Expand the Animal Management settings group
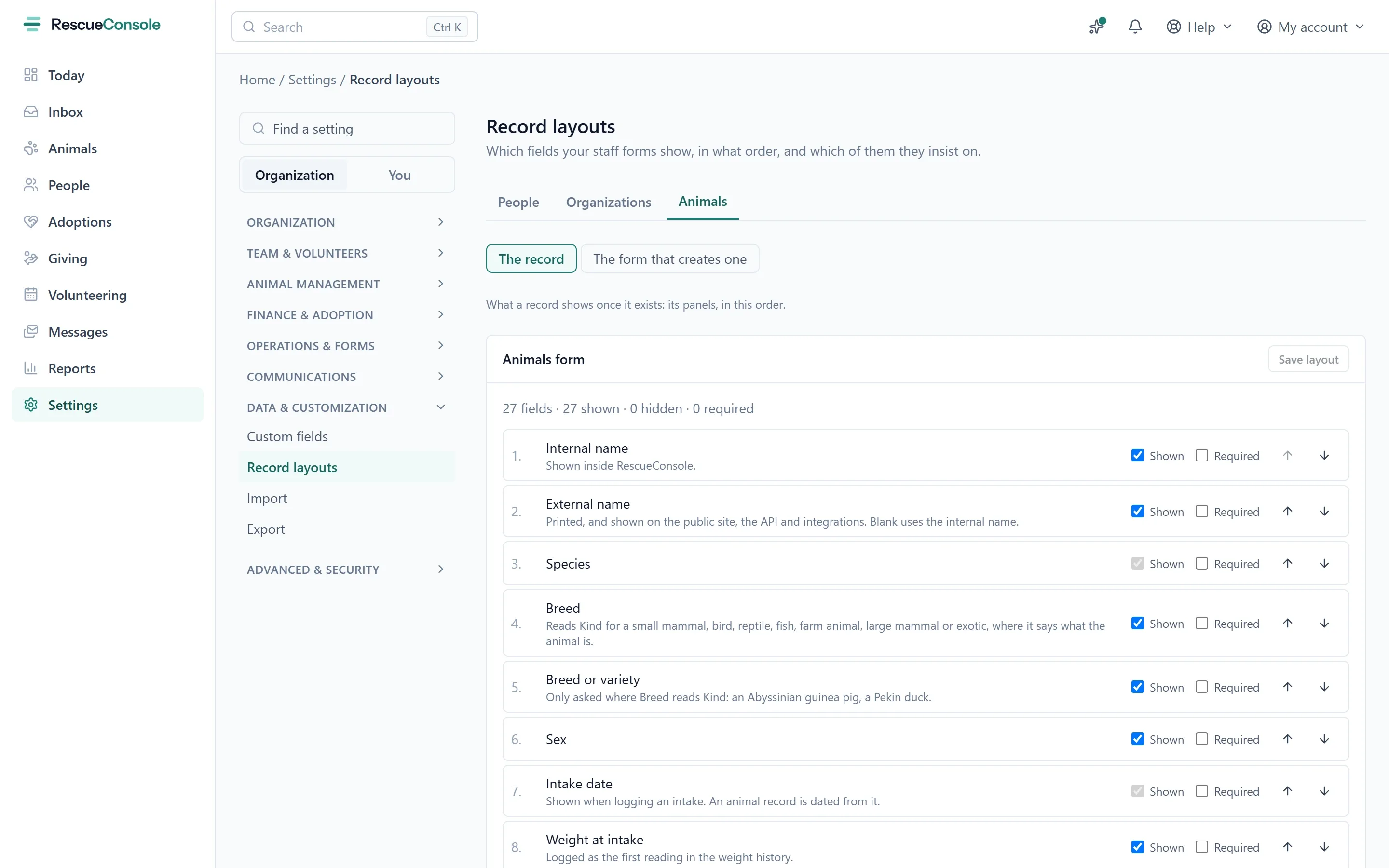 click(x=346, y=284)
